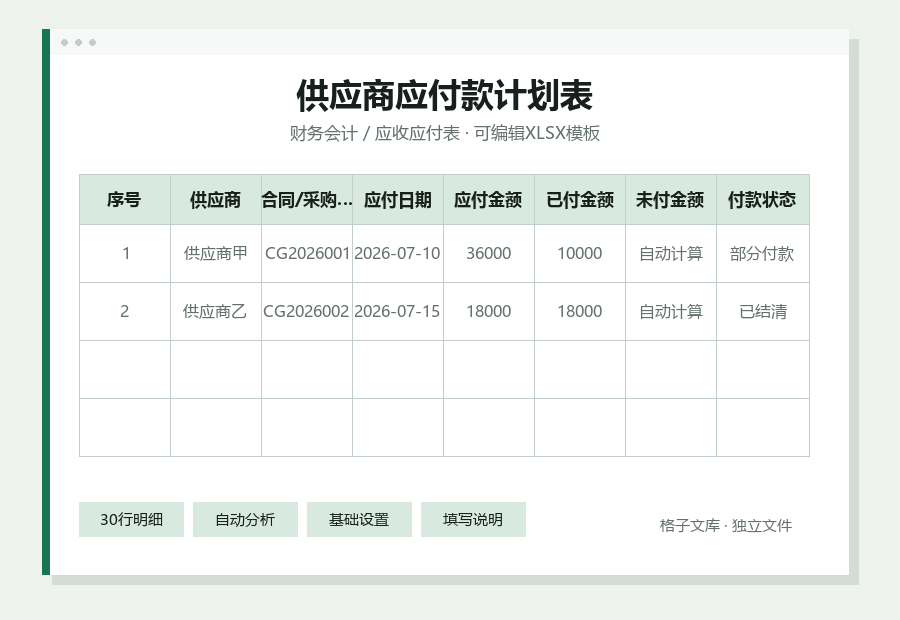Select the 合同/采购… column header

tap(307, 200)
